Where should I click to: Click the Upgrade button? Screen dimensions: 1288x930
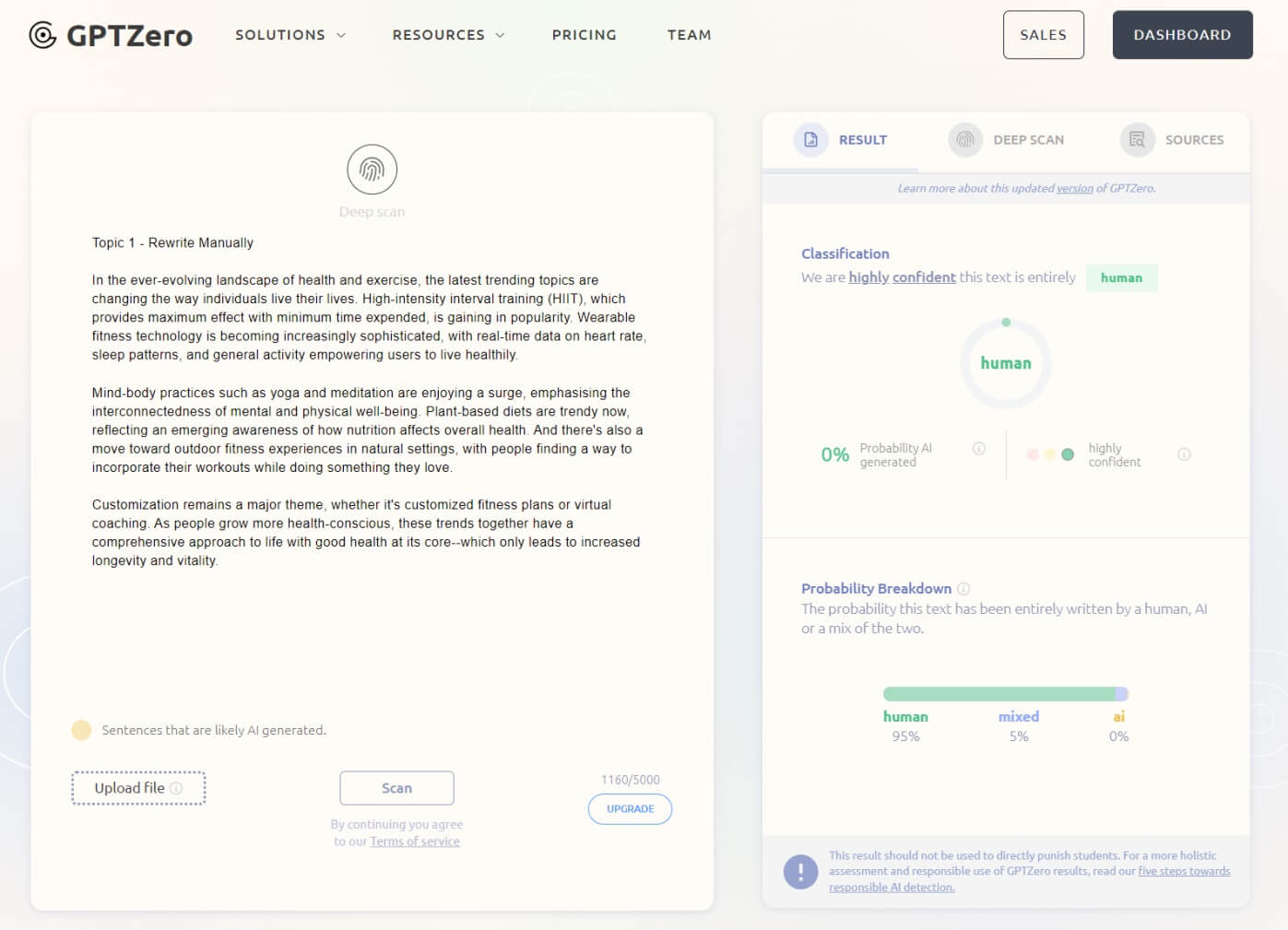(x=630, y=809)
